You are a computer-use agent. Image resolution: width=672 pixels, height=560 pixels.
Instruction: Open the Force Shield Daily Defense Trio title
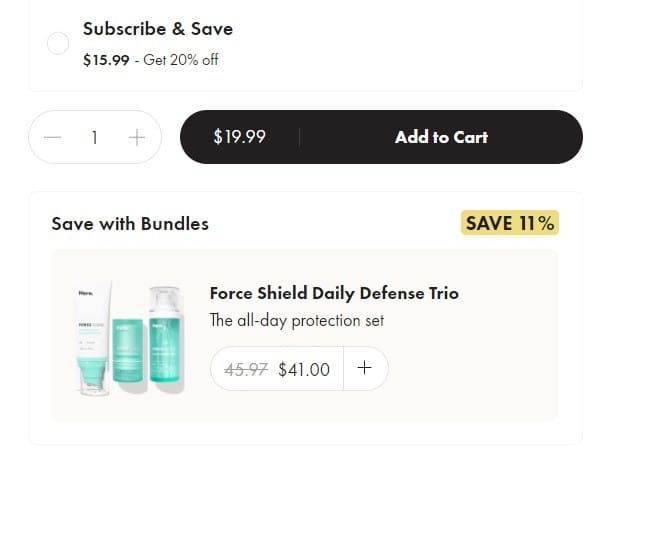tap(334, 293)
